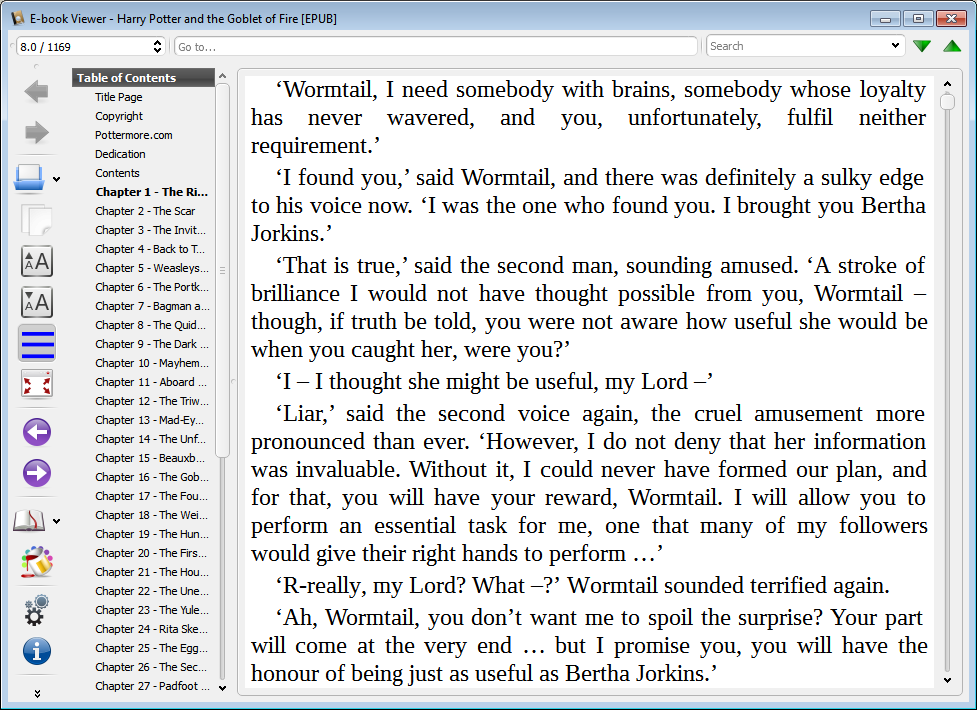Open Chapter 15 - Beauxb...
The height and width of the screenshot is (710, 977).
[150, 458]
